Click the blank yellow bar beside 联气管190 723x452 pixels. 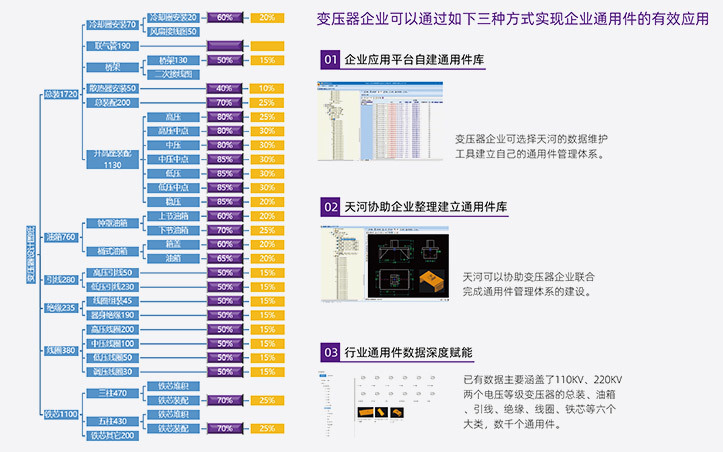[x=267, y=46]
